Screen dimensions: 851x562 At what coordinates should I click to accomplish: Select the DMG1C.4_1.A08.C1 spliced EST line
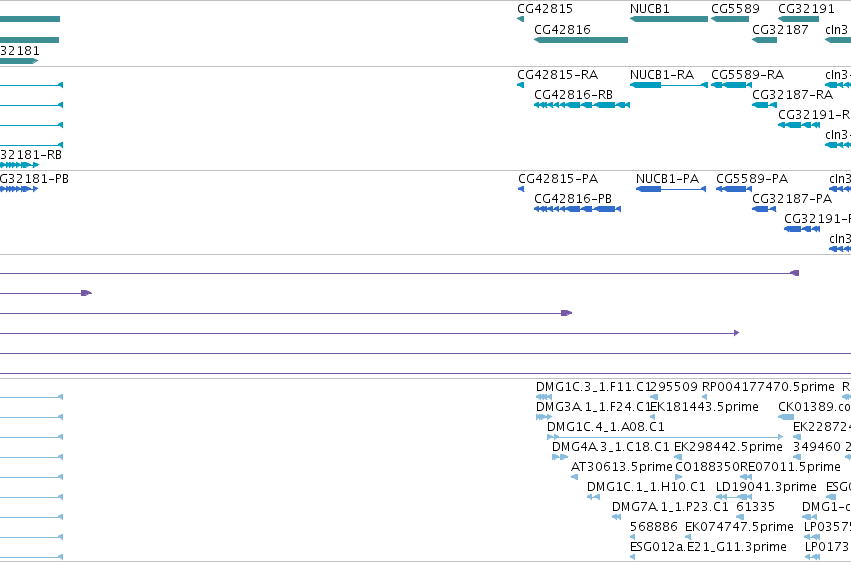[x=665, y=437]
